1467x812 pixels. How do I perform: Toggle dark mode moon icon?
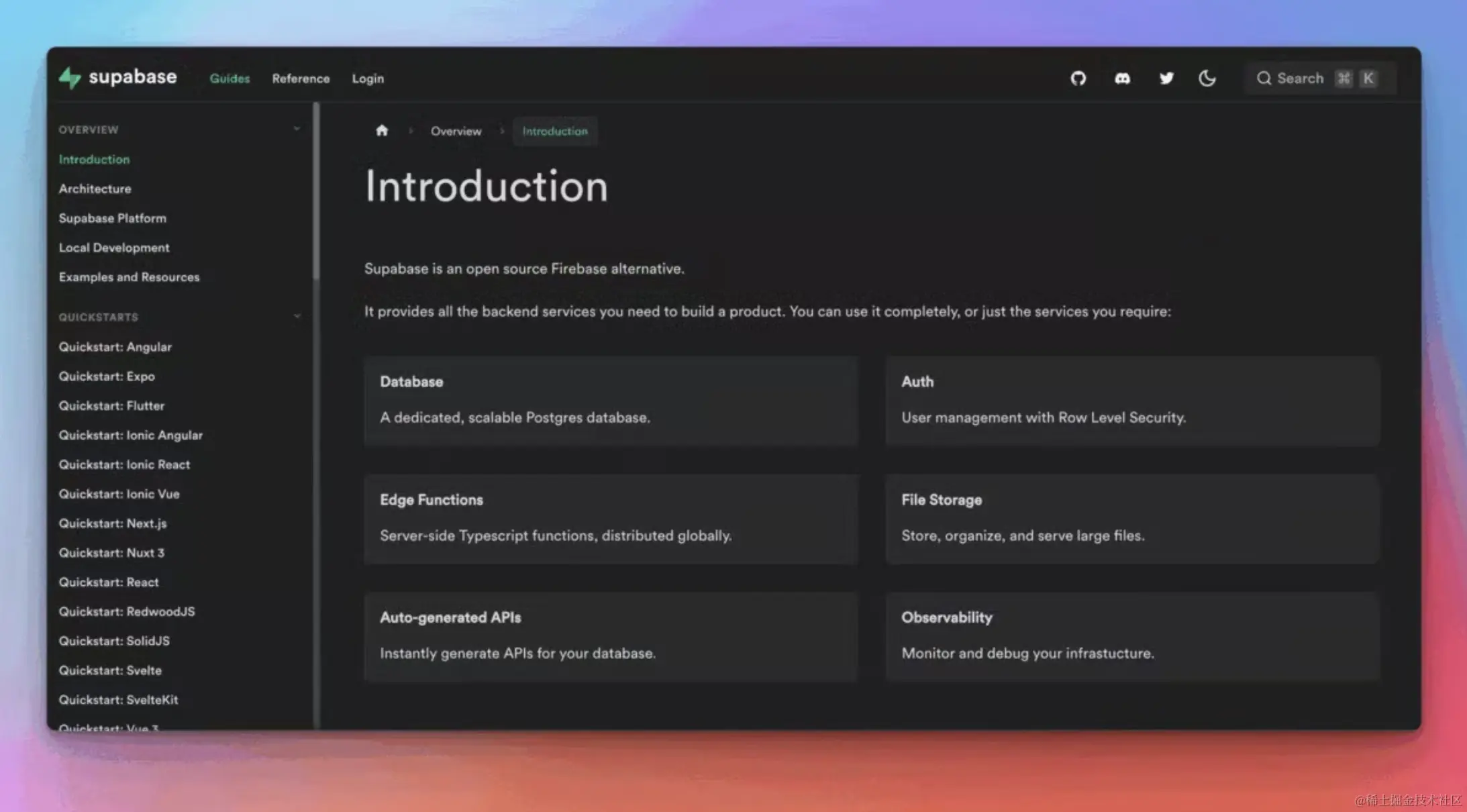[x=1207, y=79]
